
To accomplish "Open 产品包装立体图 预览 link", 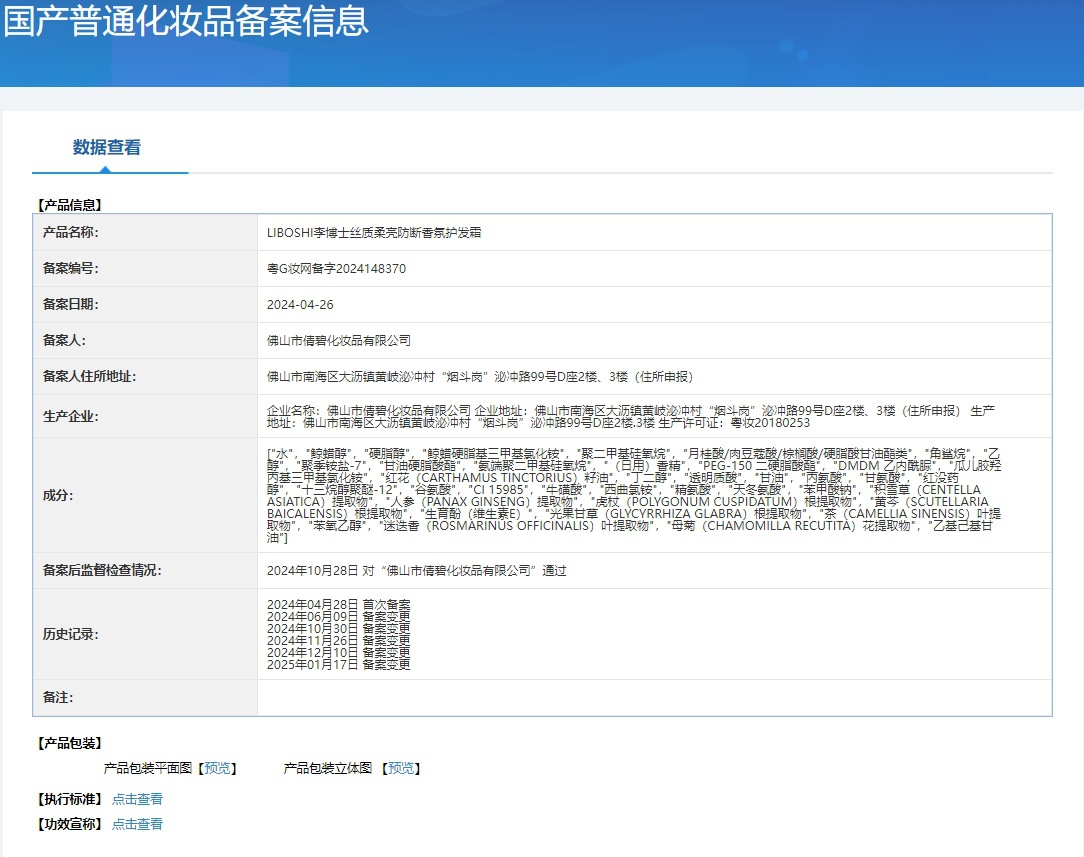I will [401, 768].
